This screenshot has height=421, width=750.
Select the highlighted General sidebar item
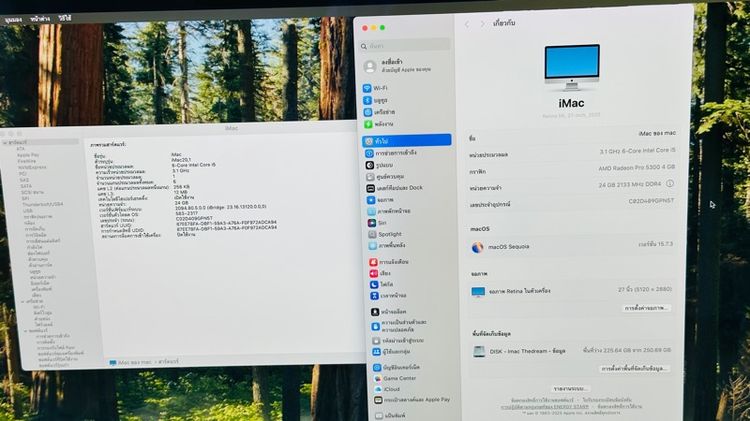coord(407,140)
